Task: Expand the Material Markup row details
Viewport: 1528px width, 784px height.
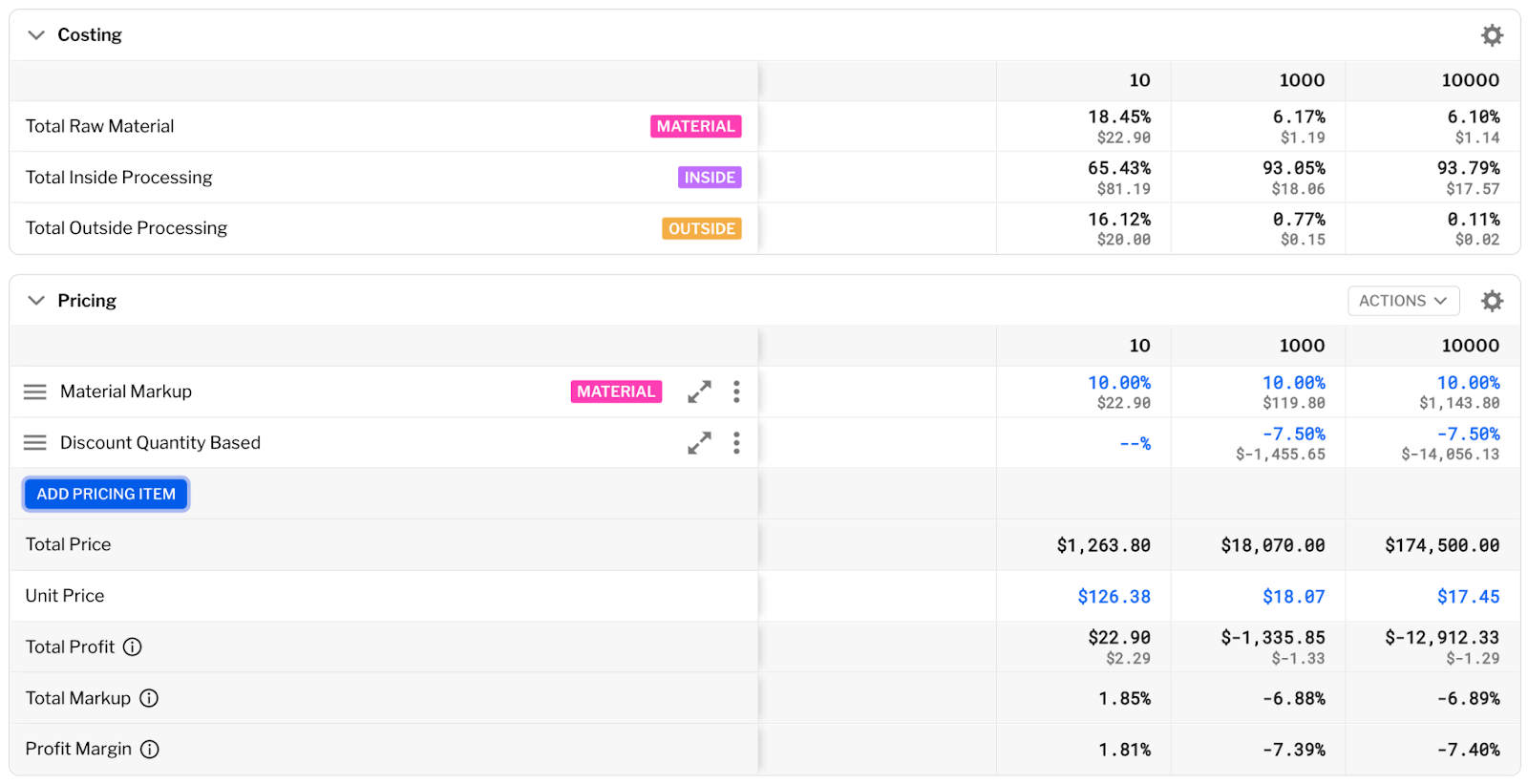Action: point(699,392)
